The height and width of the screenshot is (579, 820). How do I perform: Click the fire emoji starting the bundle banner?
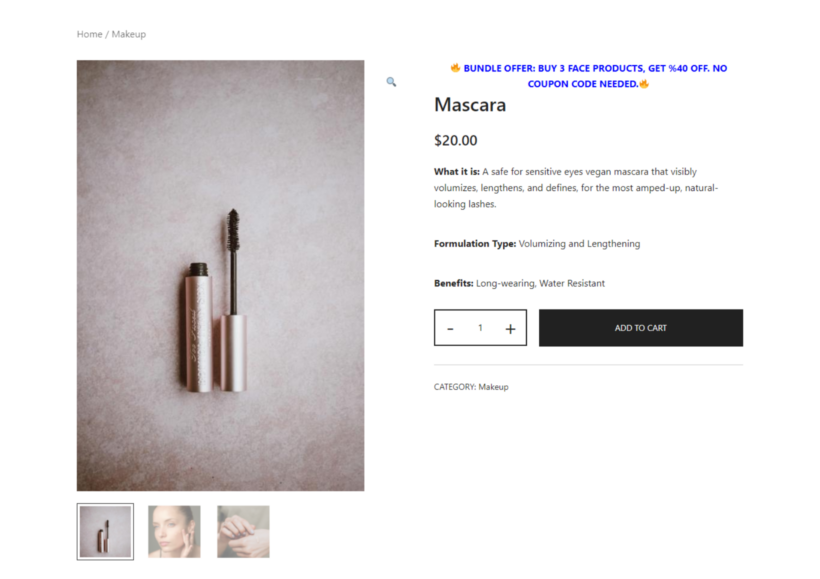[454, 68]
